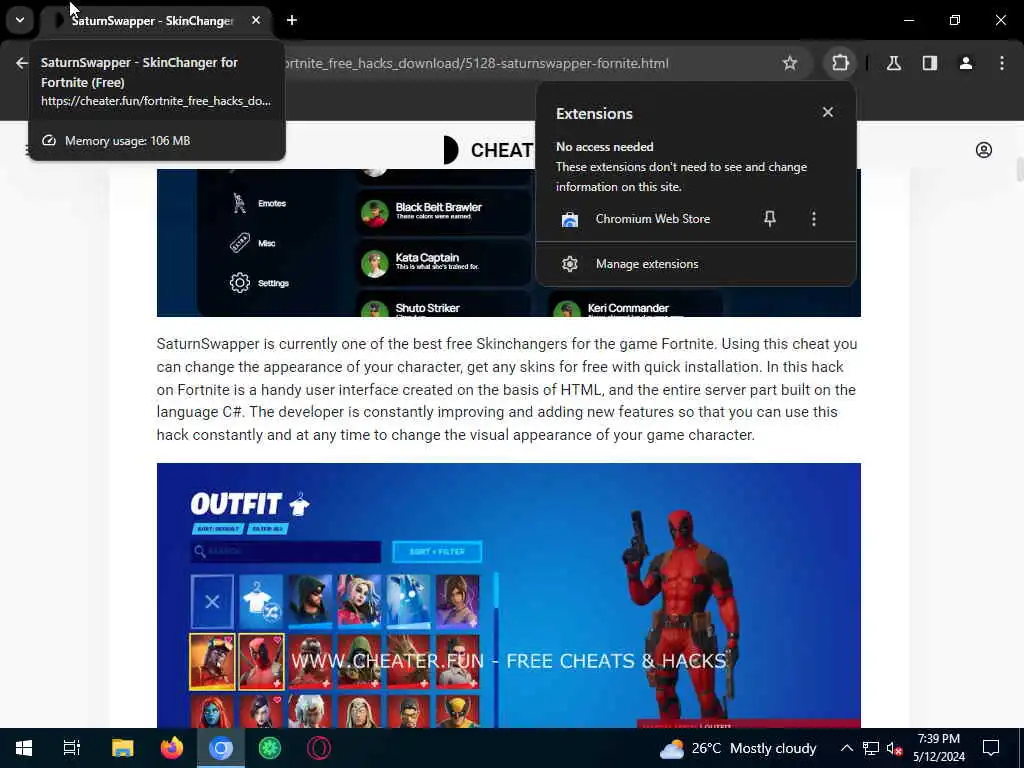Click the OUTFIT screenshot image
Image resolution: width=1024 pixels, height=768 pixels.
click(x=509, y=595)
